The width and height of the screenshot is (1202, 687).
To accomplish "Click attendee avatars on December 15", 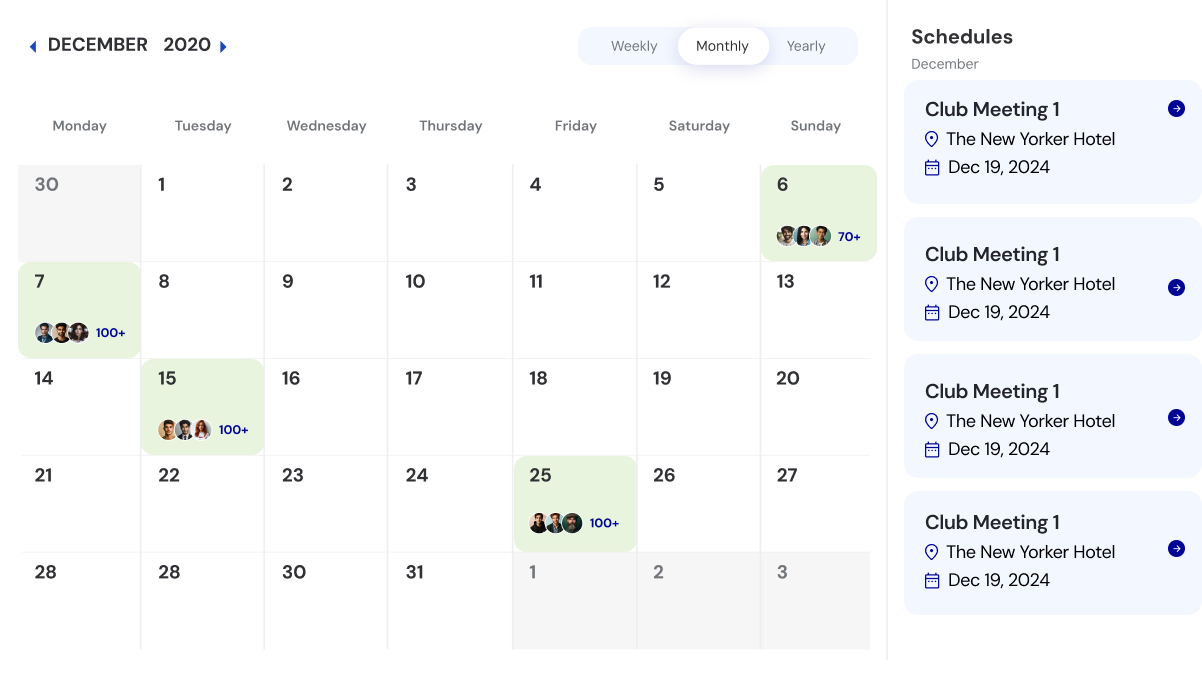I will click(x=185, y=430).
